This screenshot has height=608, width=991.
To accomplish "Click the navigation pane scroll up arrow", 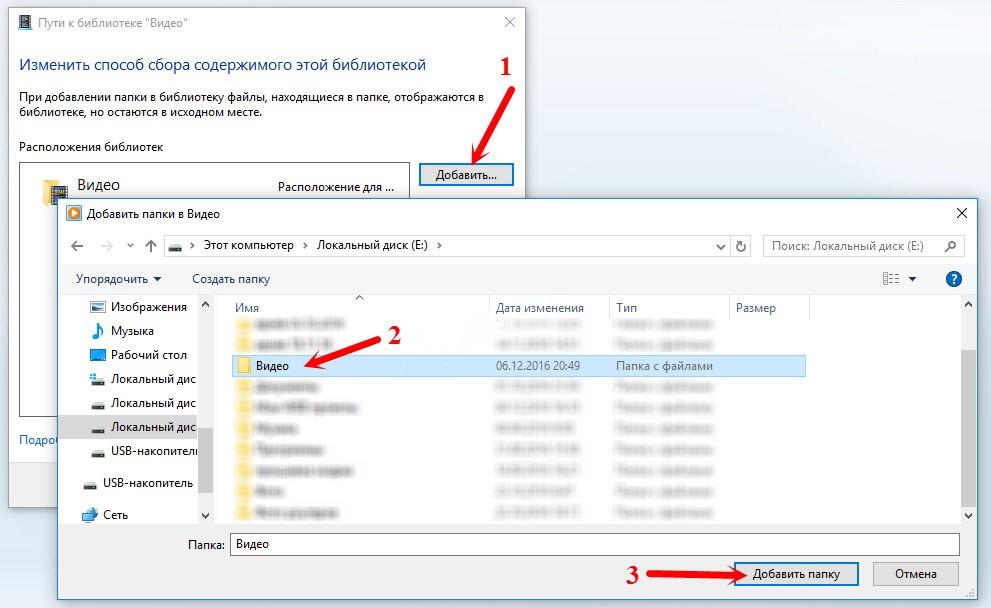I will click(205, 305).
